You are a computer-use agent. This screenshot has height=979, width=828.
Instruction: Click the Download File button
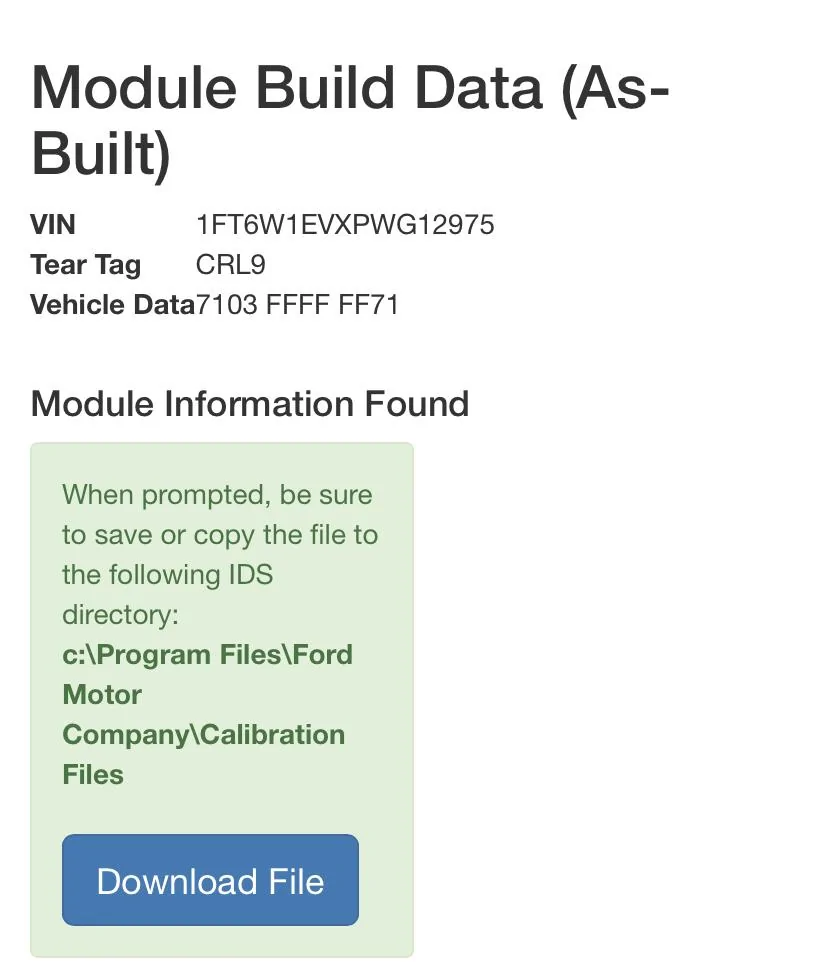(x=210, y=880)
